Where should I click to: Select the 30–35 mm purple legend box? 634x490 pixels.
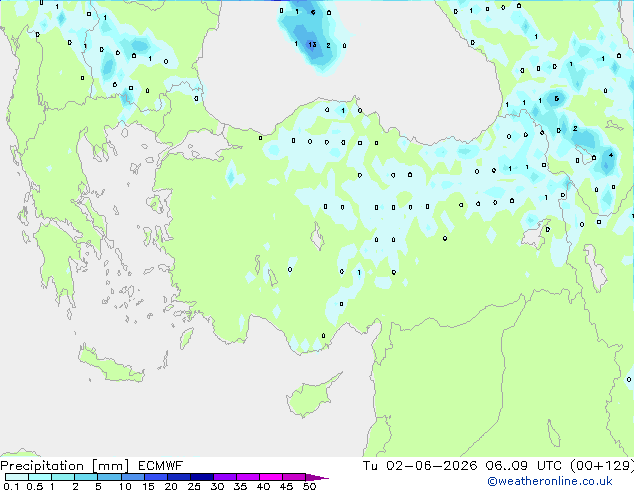224,477
